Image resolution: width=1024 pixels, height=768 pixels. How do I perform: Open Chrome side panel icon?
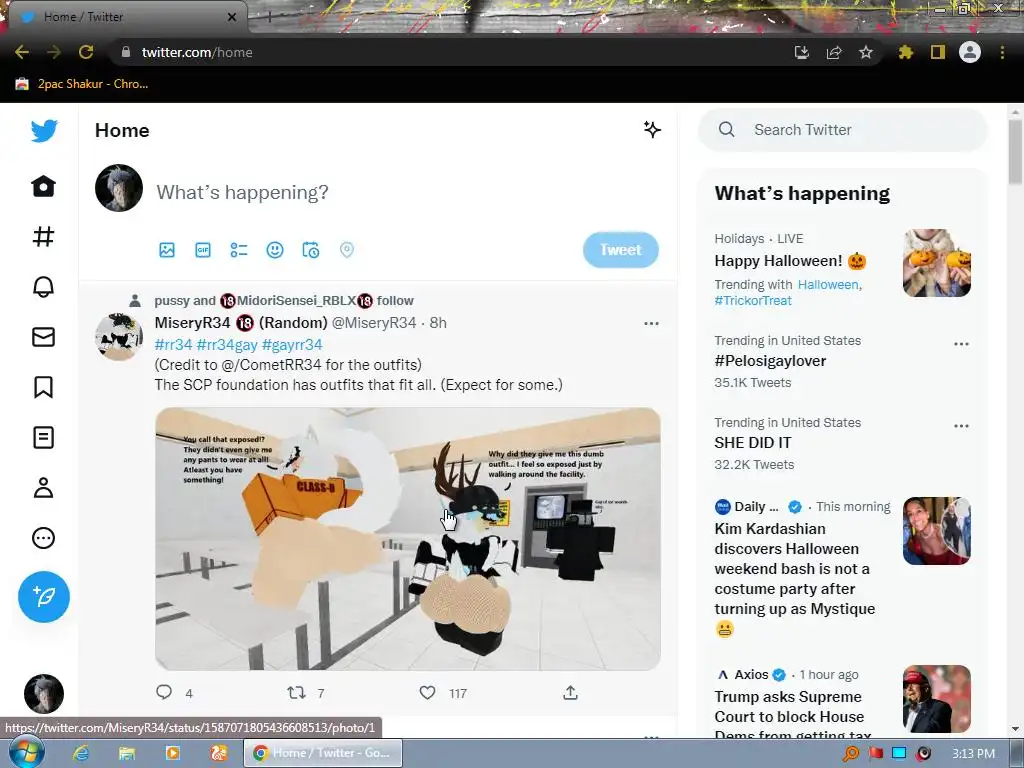(x=938, y=52)
